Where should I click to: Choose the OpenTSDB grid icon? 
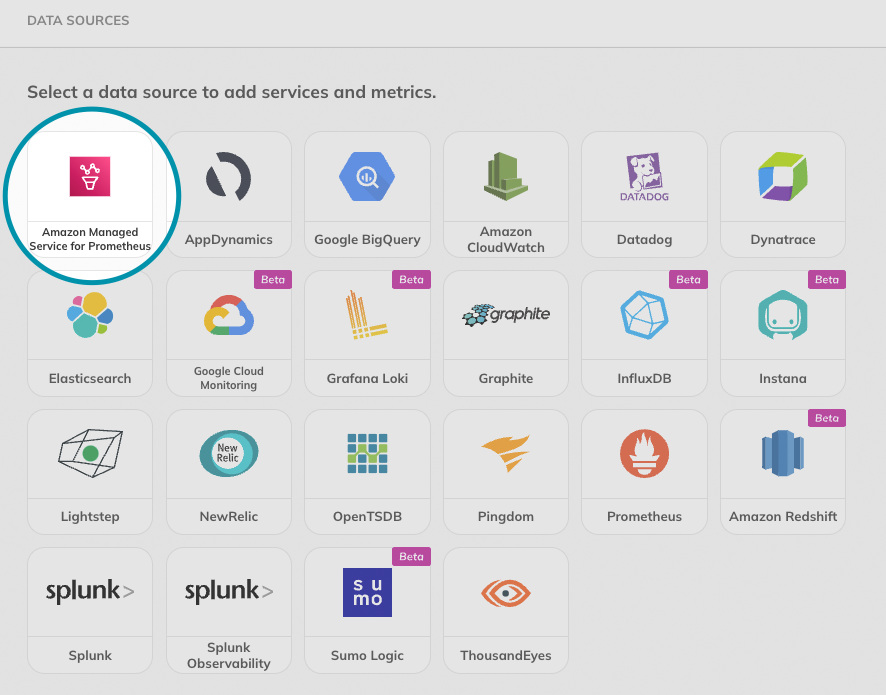(367, 453)
